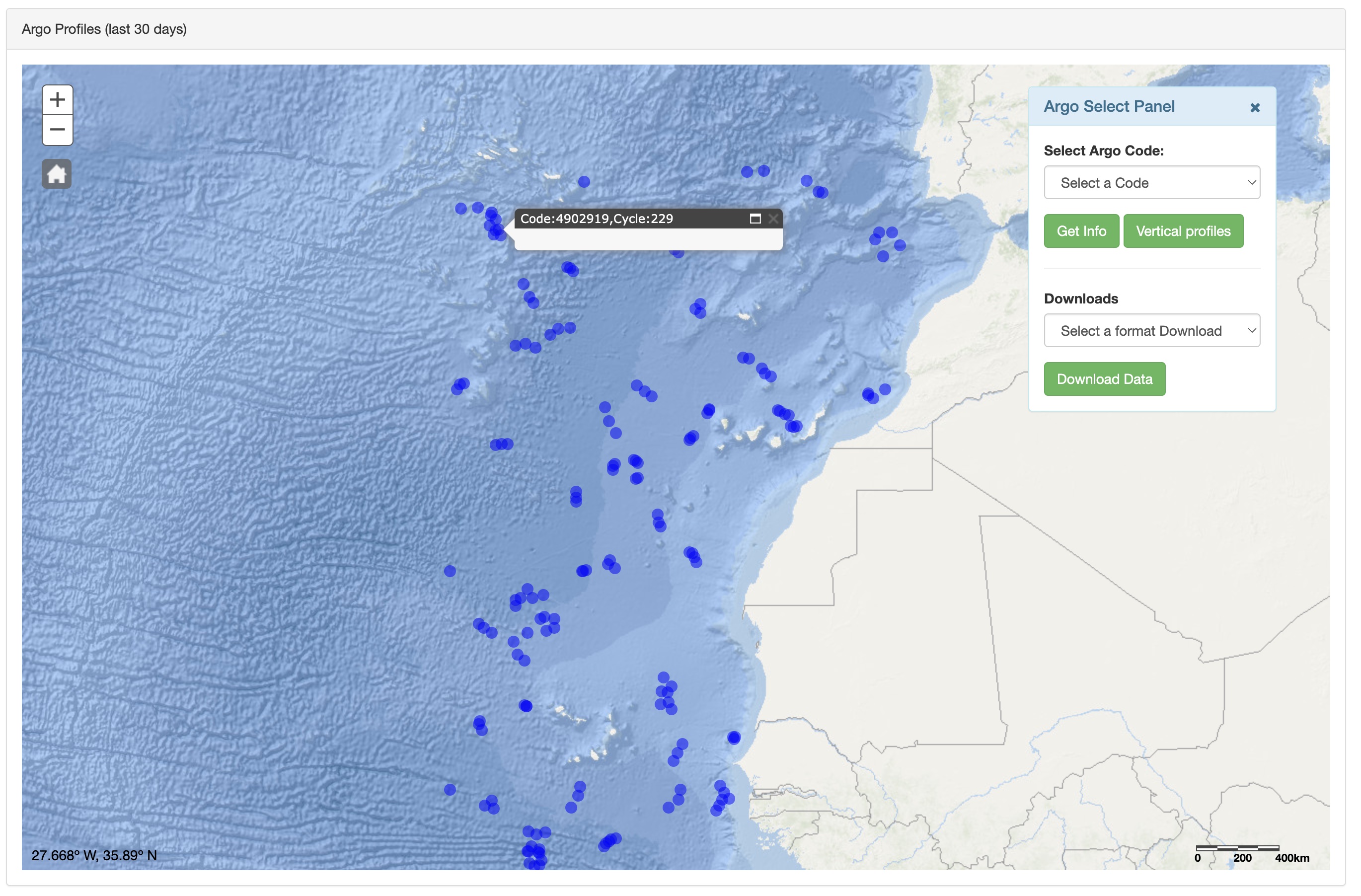Zoom out on the map
The width and height of the screenshot is (1361, 896).
pyautogui.click(x=57, y=130)
